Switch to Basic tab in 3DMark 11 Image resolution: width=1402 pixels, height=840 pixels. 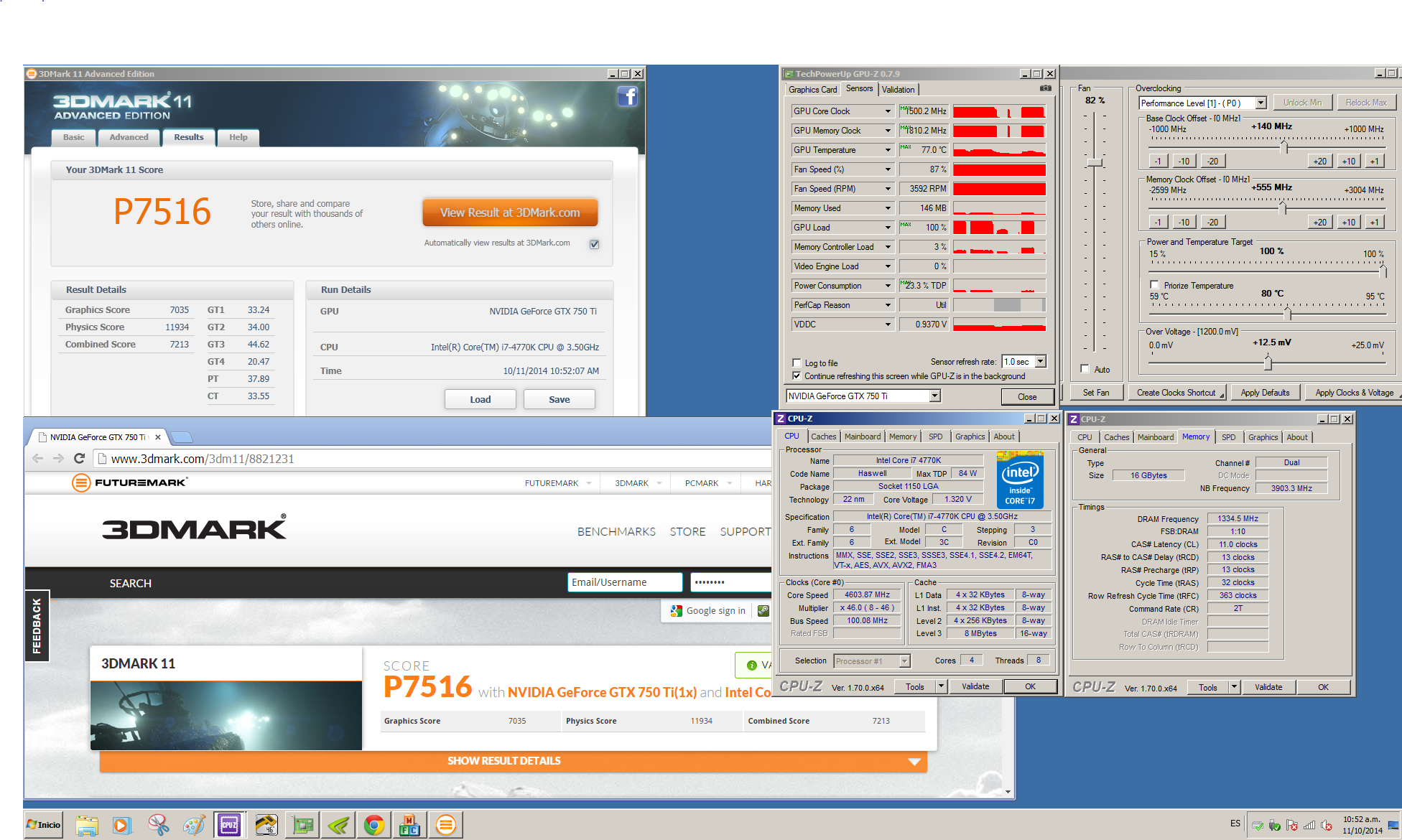73,137
